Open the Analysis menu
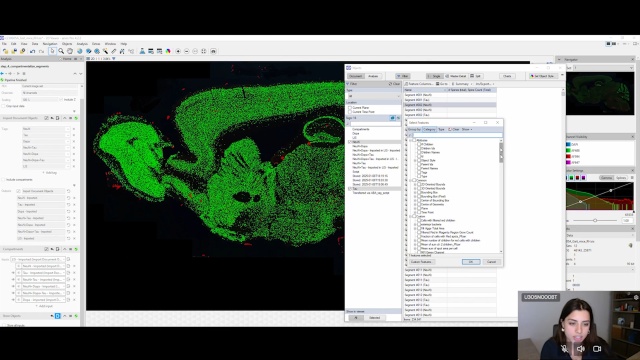This screenshot has width=640, height=360. [82, 44]
